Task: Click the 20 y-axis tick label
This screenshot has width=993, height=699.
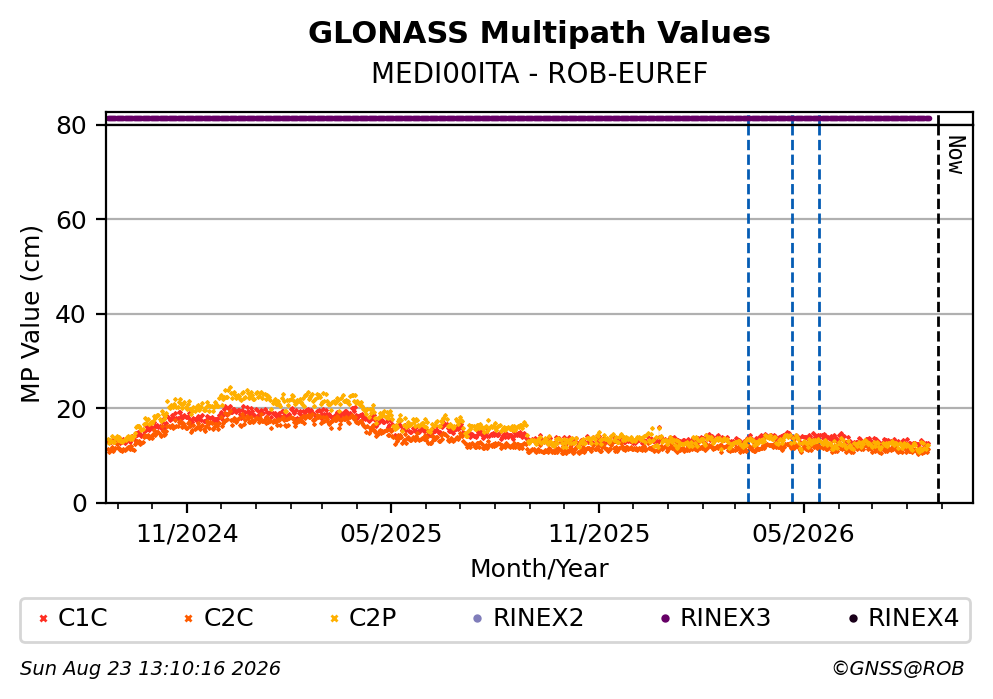Action: (x=71, y=408)
